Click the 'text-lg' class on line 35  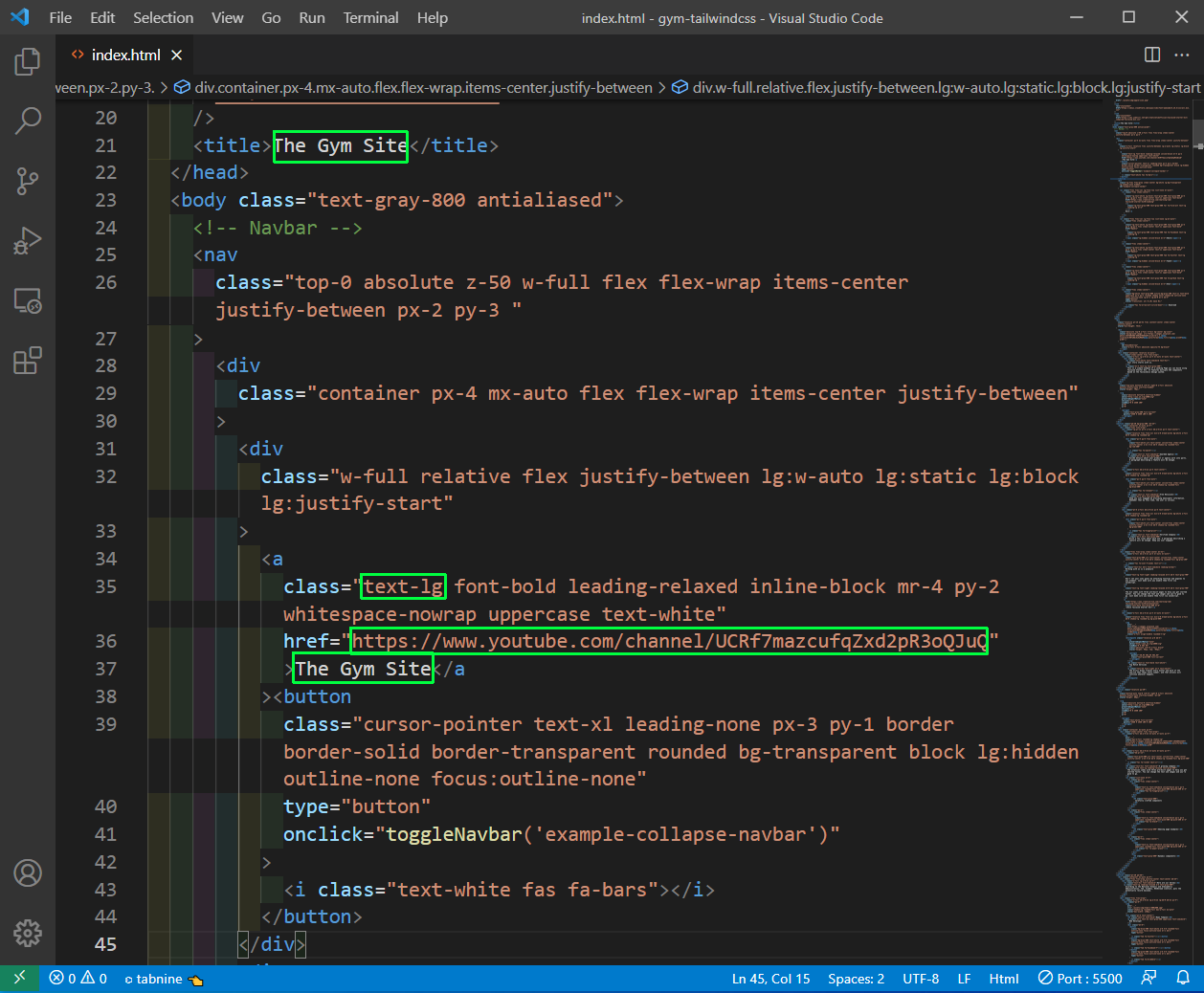404,586
